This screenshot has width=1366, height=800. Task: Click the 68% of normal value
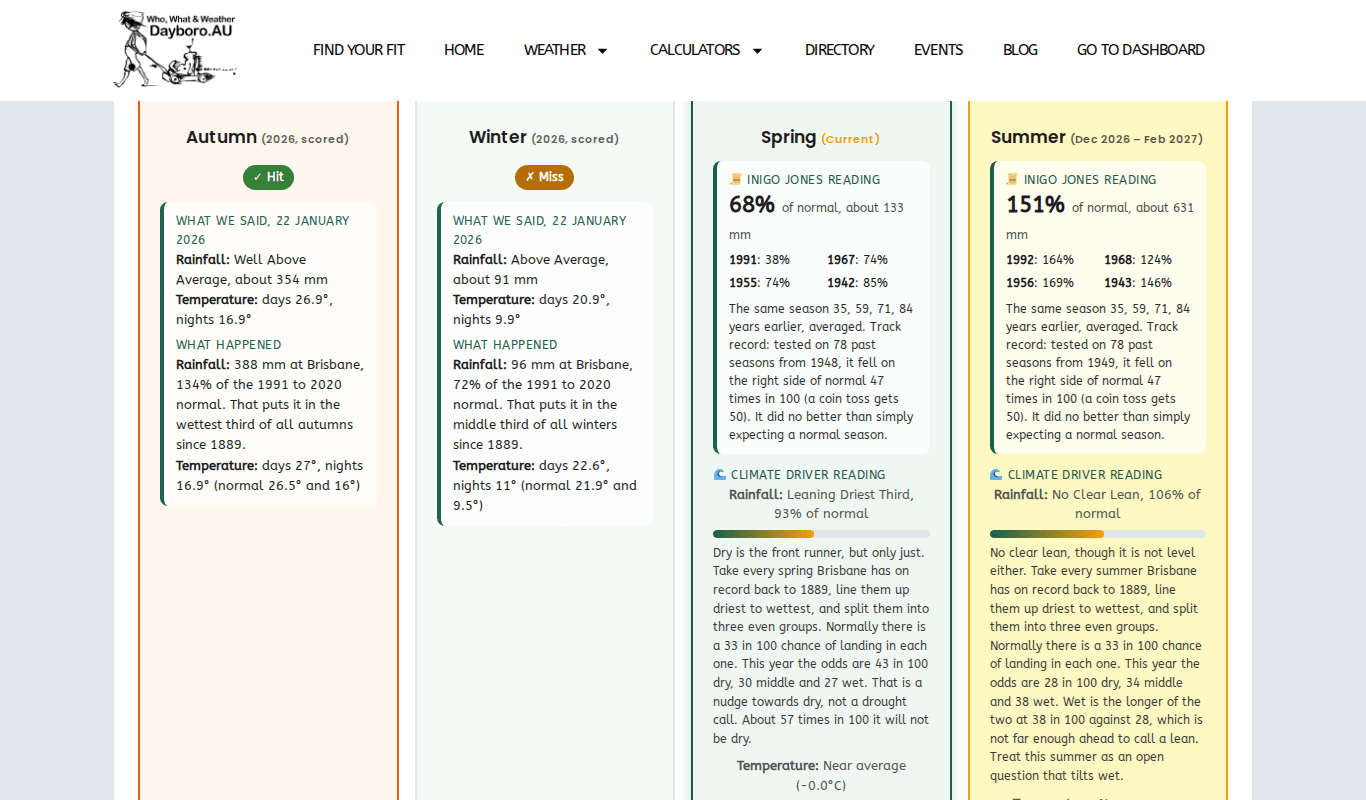pos(752,205)
